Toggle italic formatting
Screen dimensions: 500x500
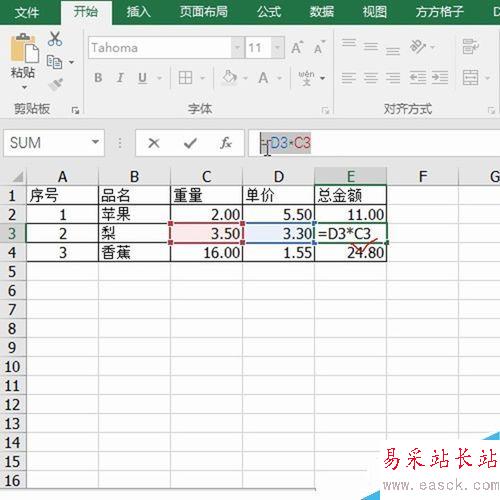(x=120, y=78)
